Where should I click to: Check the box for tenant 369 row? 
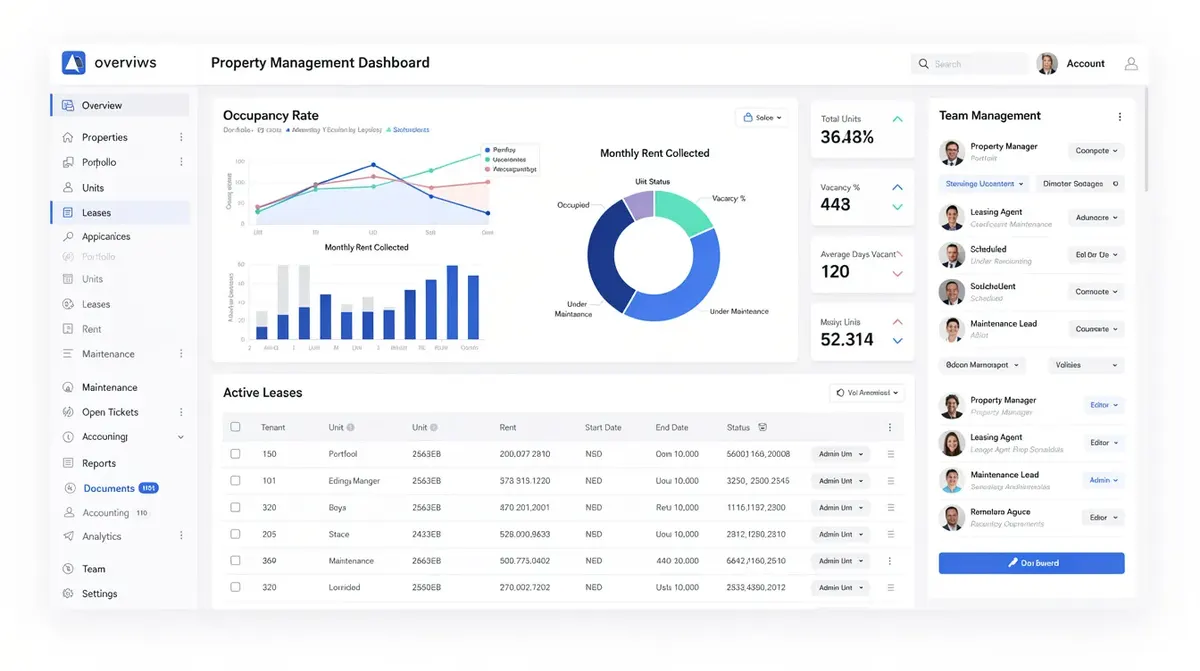click(x=236, y=560)
